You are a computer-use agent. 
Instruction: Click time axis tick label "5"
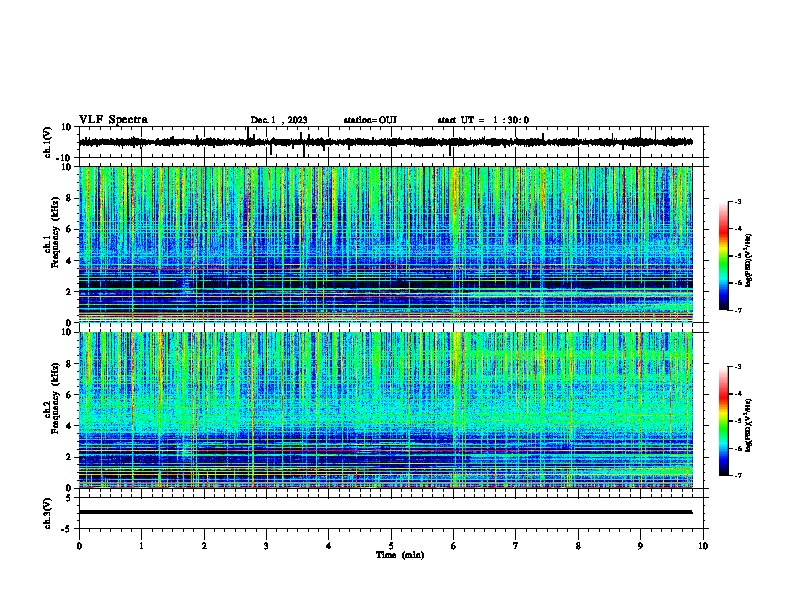point(391,546)
